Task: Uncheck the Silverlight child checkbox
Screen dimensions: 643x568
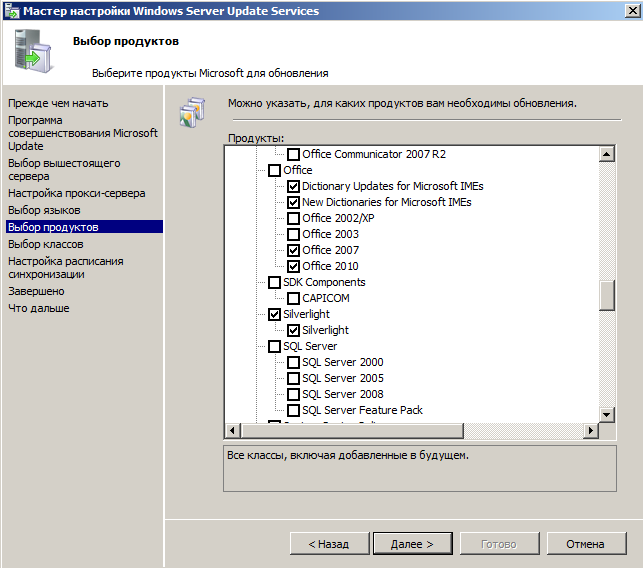Action: point(293,330)
